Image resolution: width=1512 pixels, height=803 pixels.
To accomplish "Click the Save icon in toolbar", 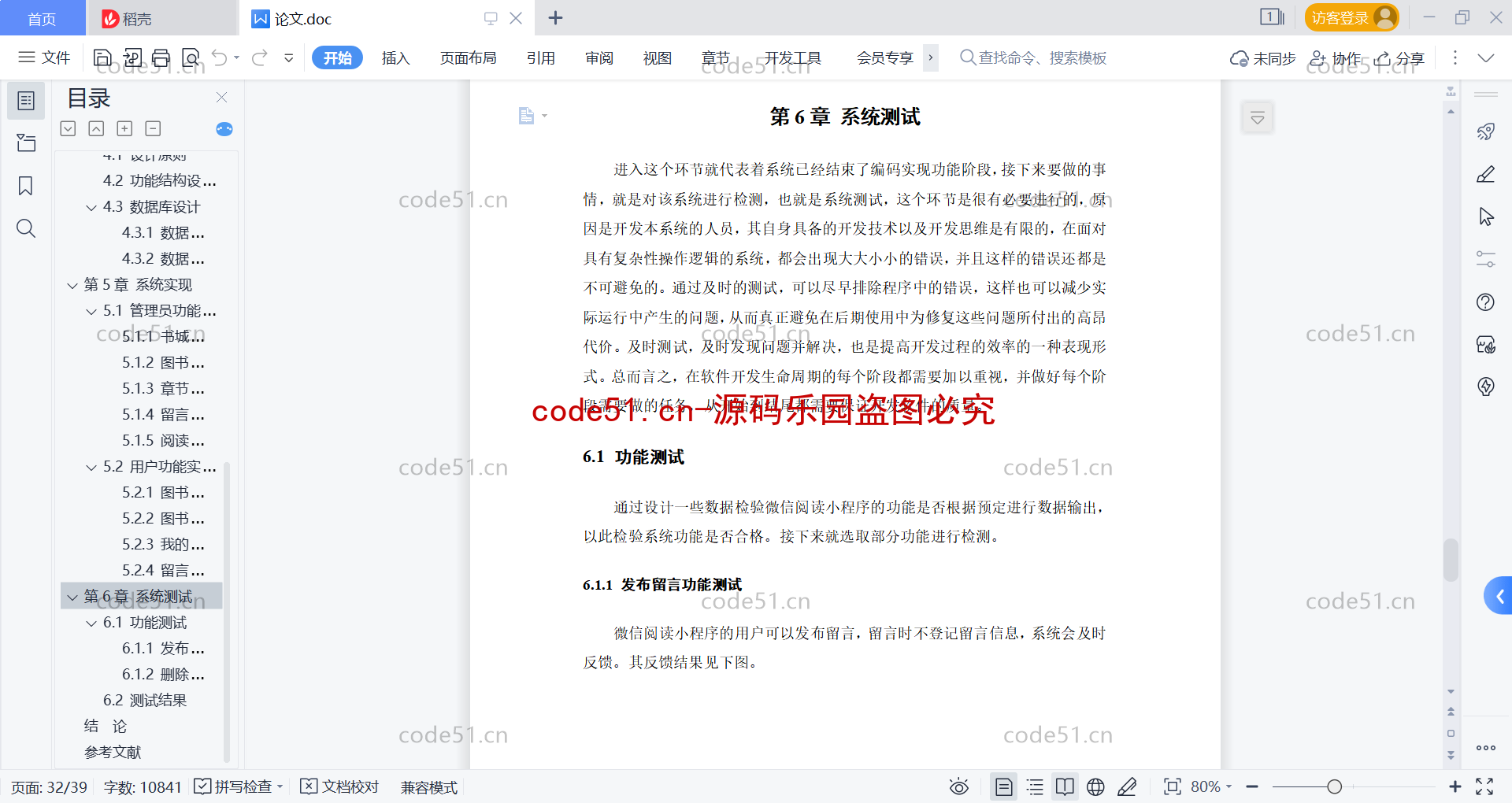I will (x=102, y=57).
